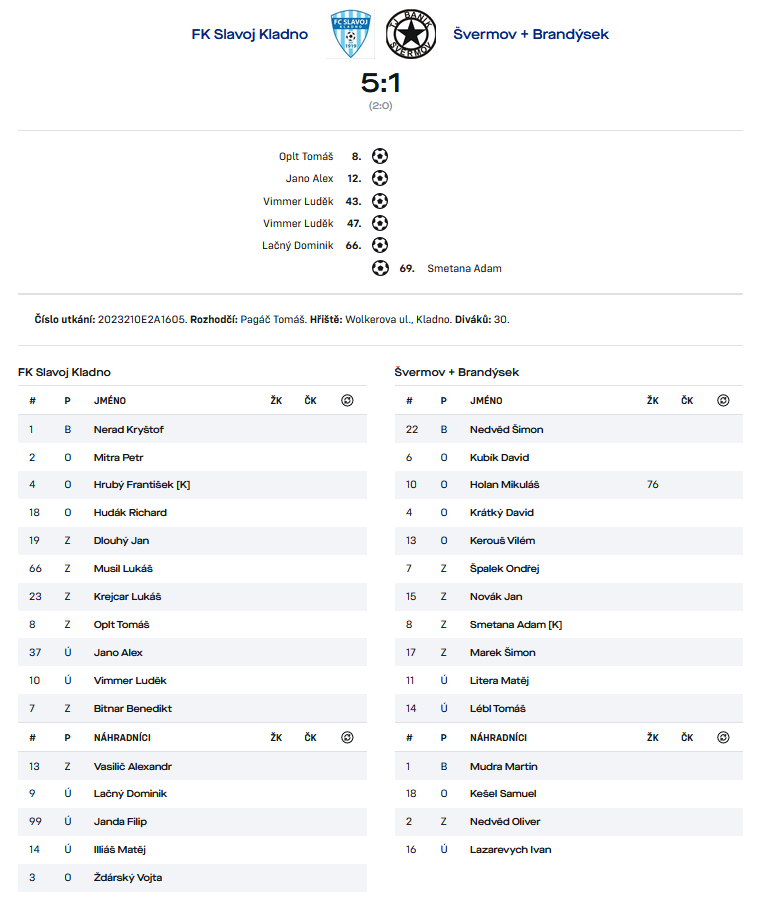Click the goal ball icon at minute 66
Viewport: 763px width, 899px height.
coord(380,245)
